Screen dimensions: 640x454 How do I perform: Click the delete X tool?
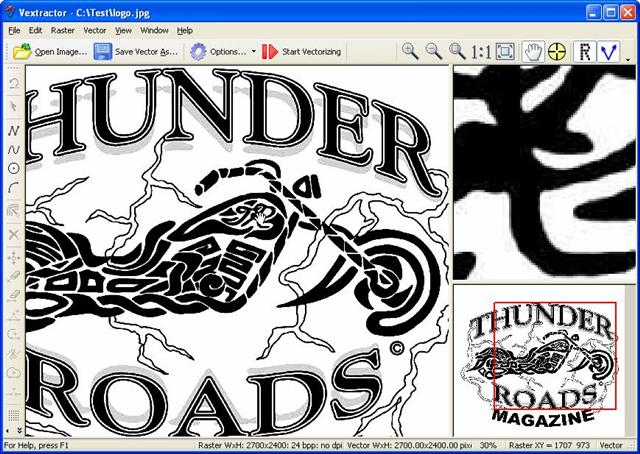14,234
